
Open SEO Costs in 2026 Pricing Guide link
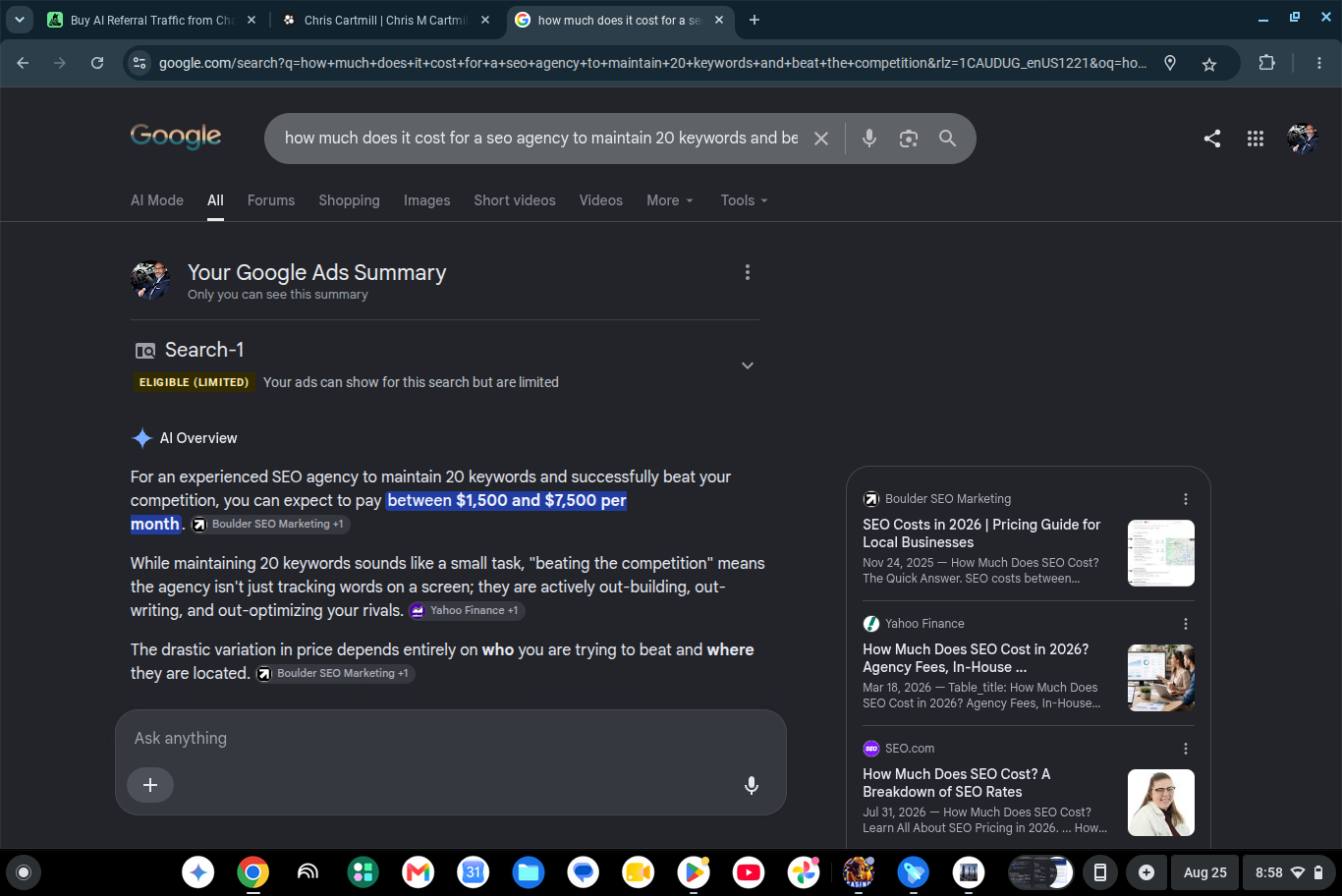pos(981,533)
